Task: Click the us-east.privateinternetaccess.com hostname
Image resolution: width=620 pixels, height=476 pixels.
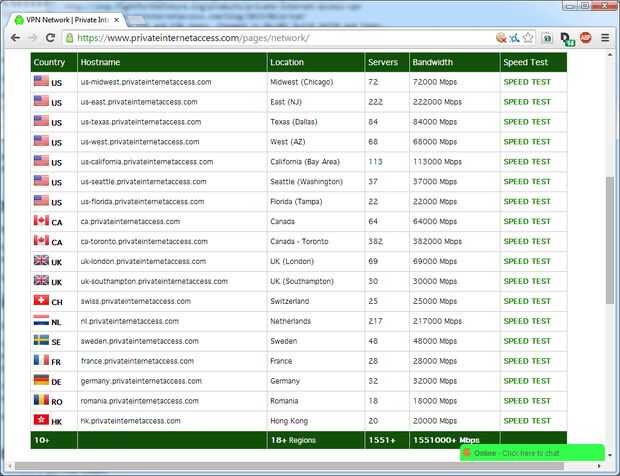Action: 139,102
